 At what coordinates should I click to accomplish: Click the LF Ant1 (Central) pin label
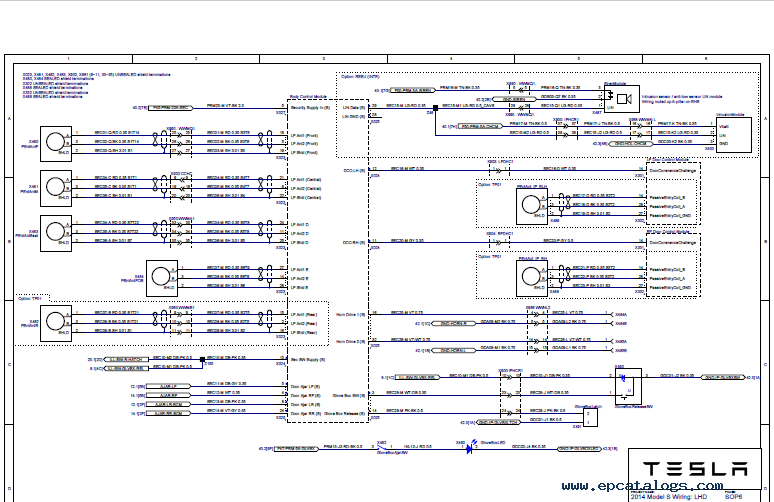click(306, 180)
